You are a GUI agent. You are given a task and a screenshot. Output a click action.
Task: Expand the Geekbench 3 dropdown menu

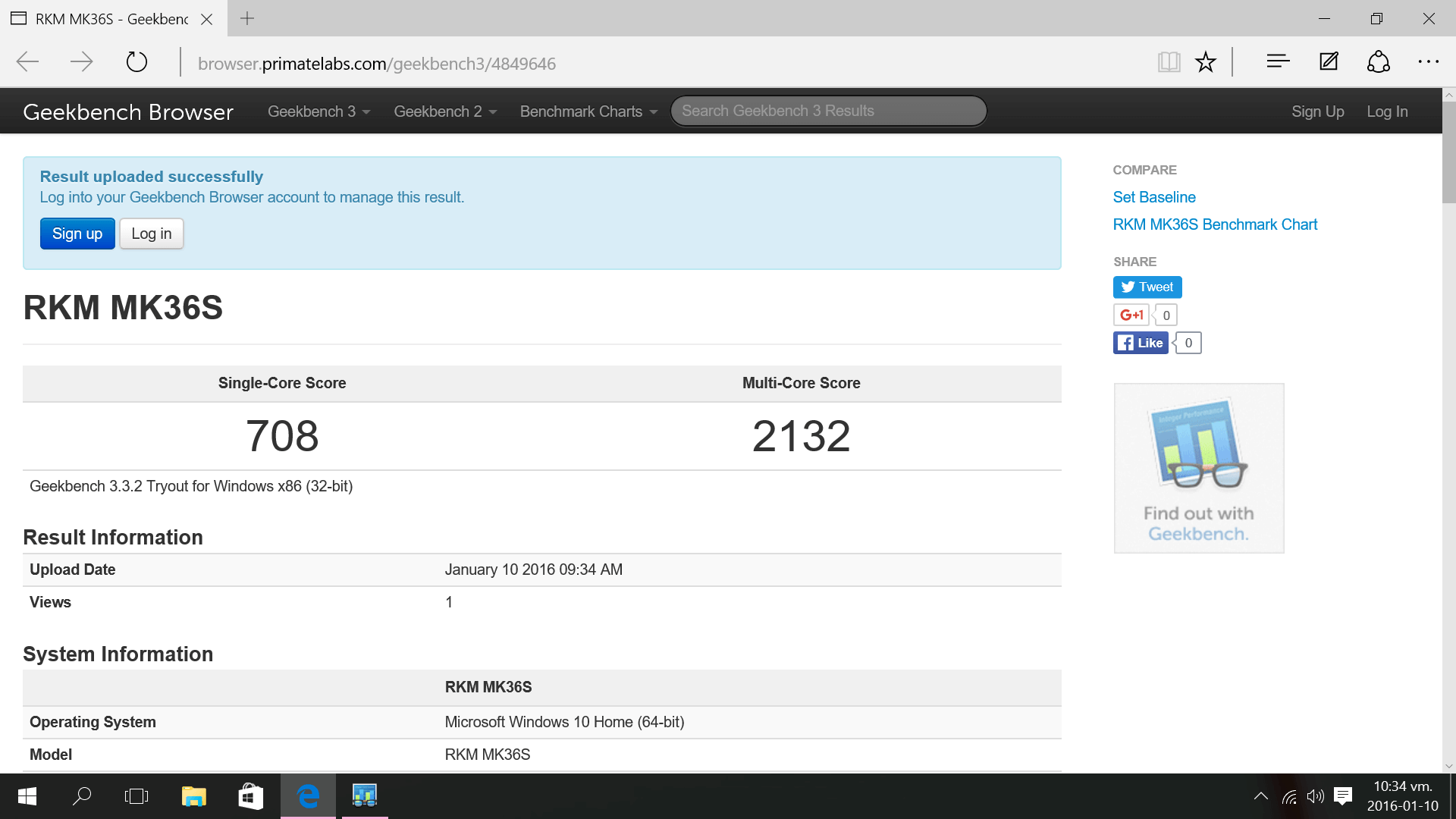tap(318, 111)
